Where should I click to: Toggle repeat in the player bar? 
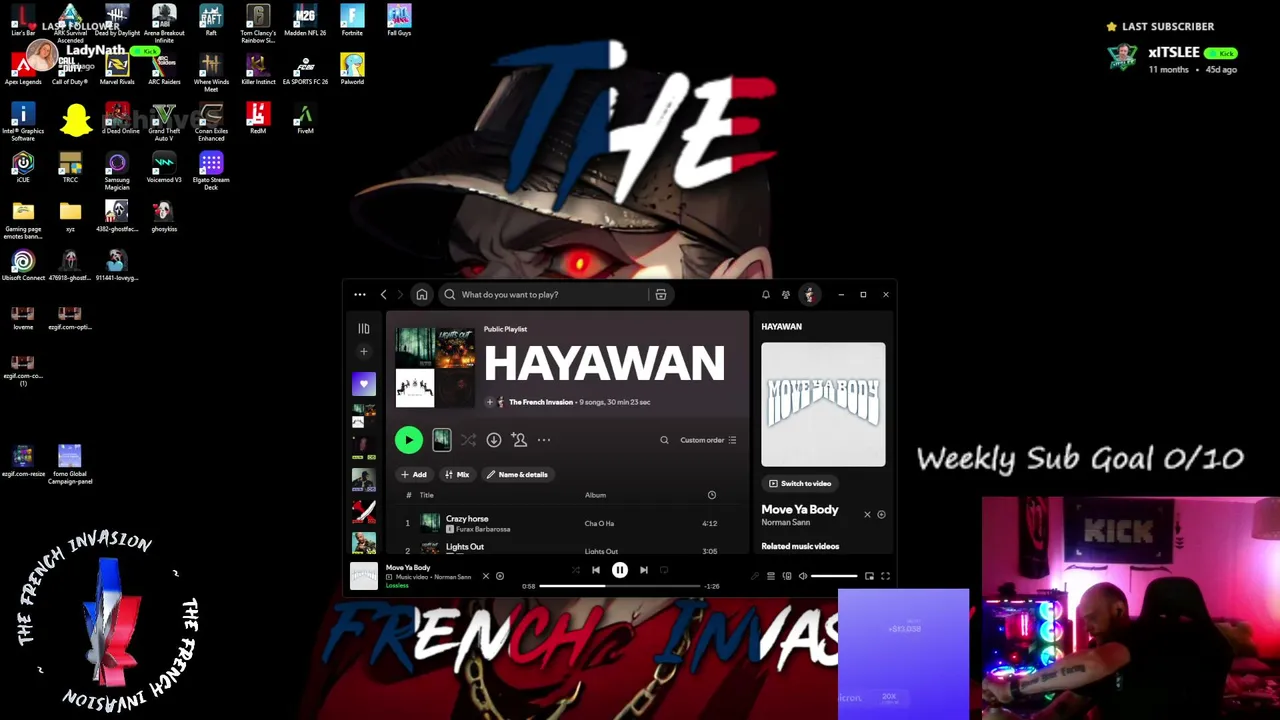pyautogui.click(x=664, y=570)
